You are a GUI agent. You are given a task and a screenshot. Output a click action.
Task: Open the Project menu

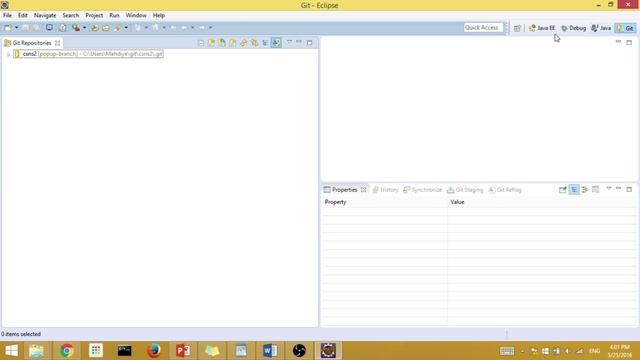point(94,15)
